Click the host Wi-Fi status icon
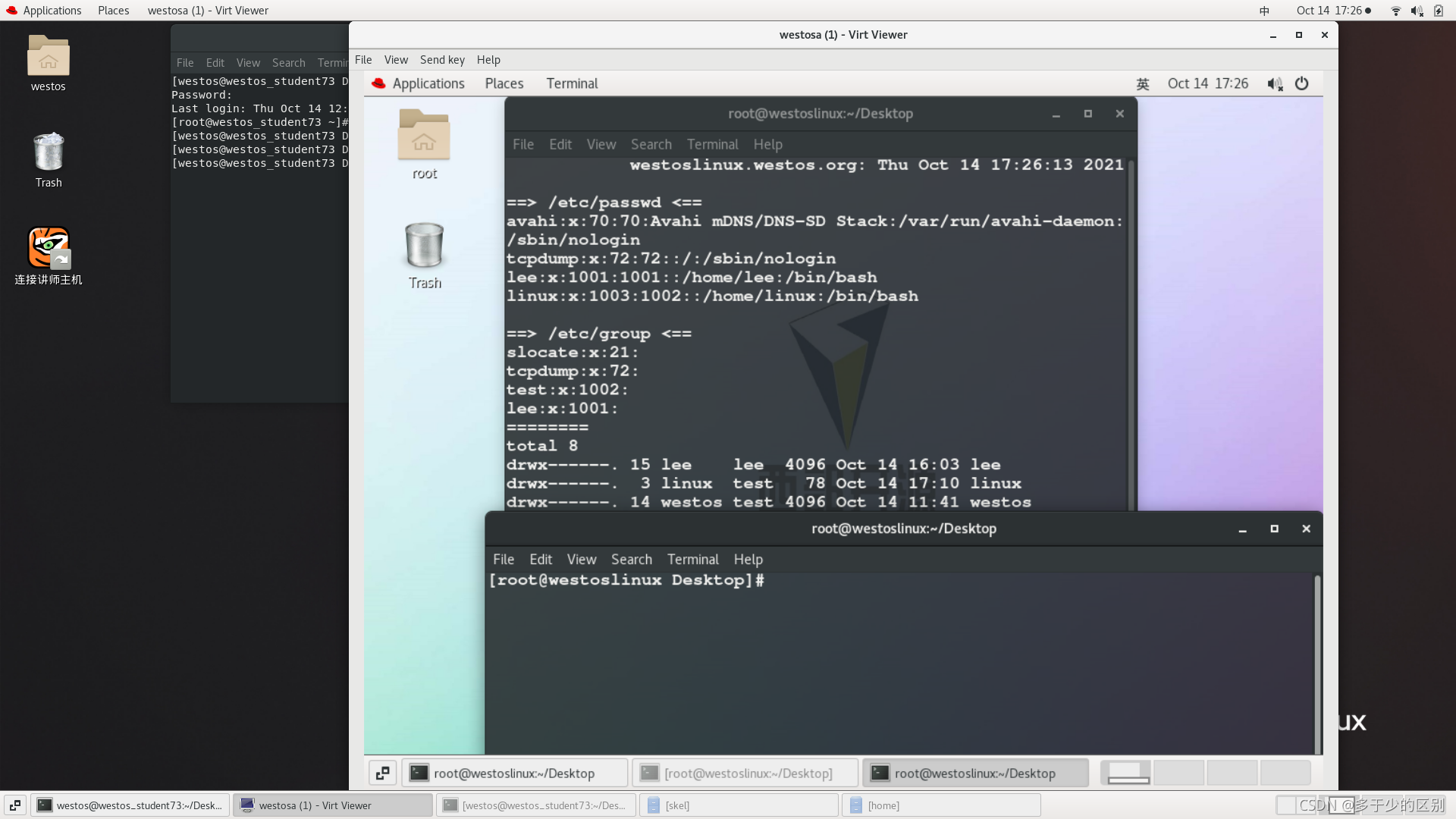 point(1395,11)
